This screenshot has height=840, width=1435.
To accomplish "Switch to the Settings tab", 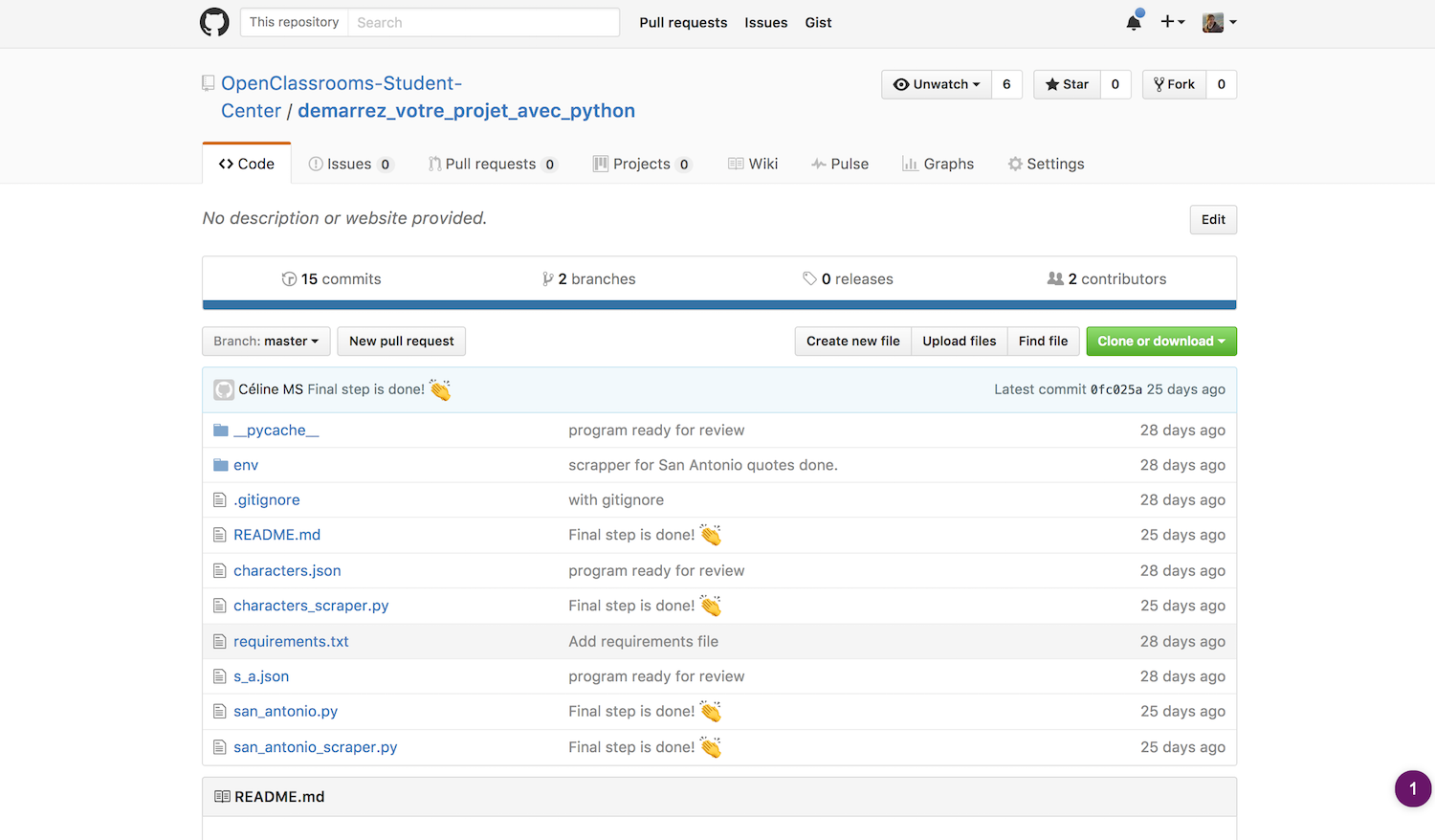I will pos(1046,164).
